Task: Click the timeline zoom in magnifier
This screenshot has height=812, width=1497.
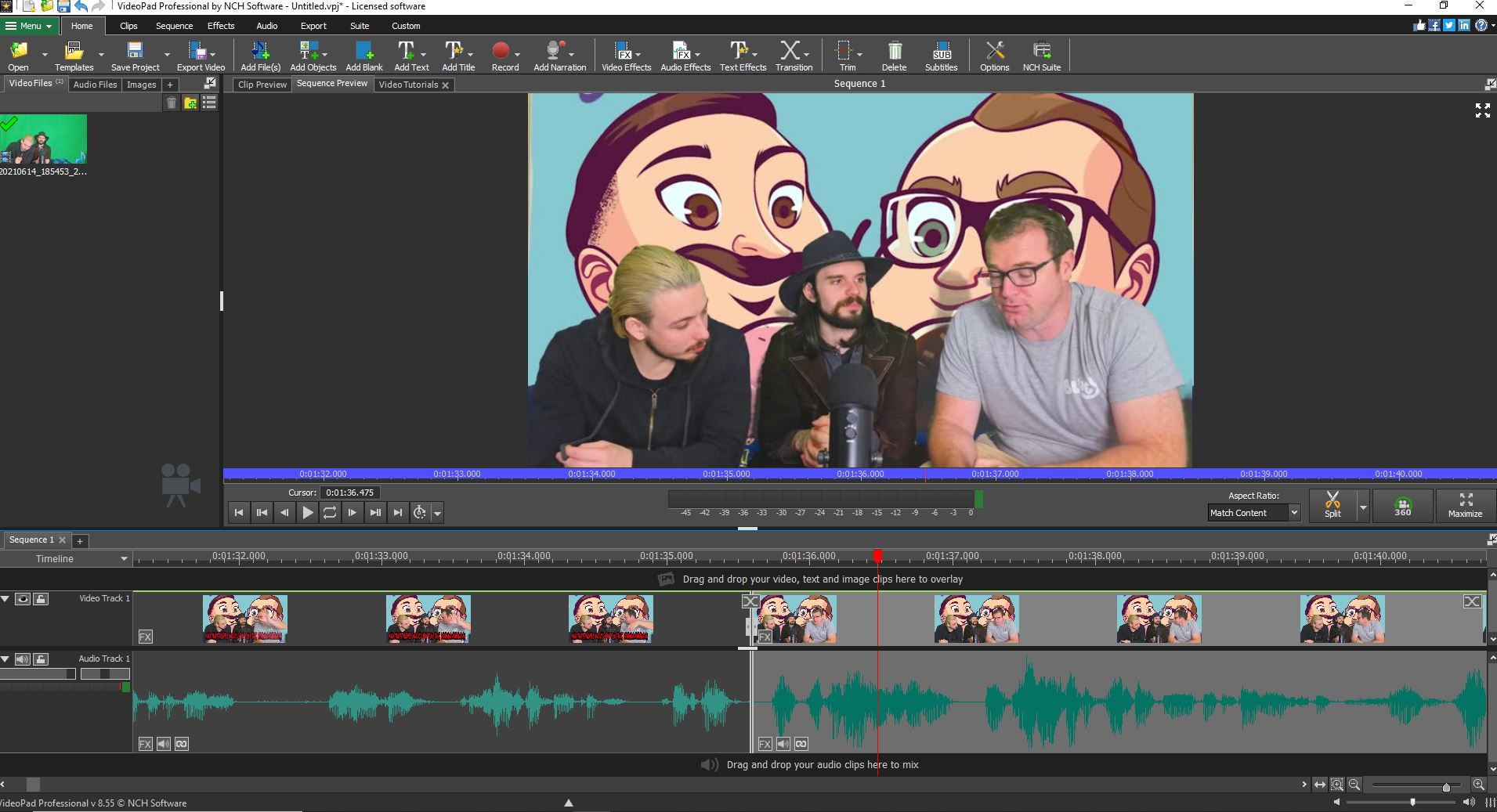Action: point(1478,785)
